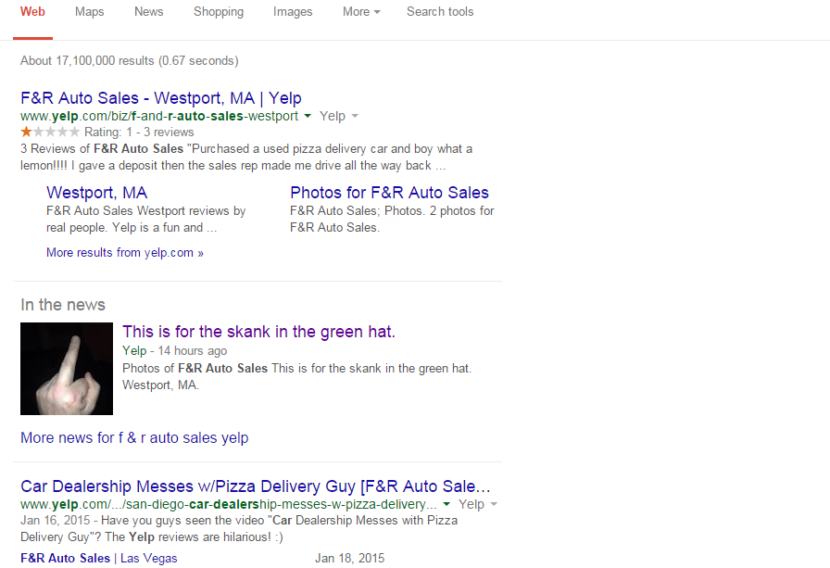Click the 'Jan 18, 2015' date text
This screenshot has height=568, width=830.
[350, 558]
